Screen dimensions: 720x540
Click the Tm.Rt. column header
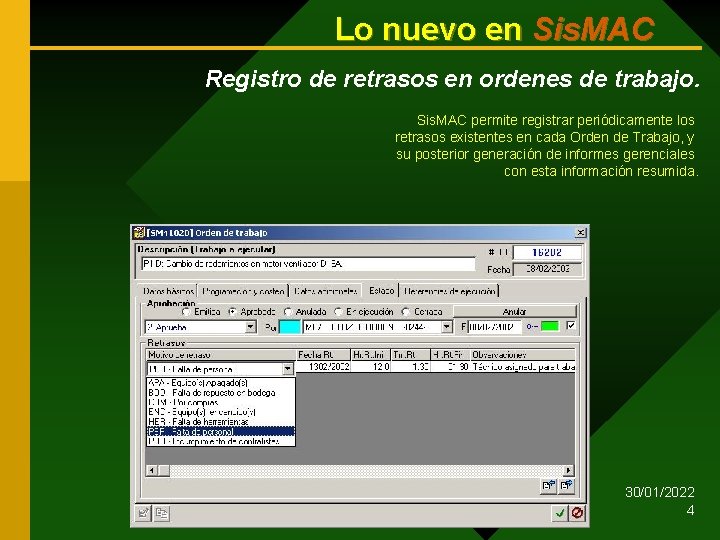pos(411,354)
